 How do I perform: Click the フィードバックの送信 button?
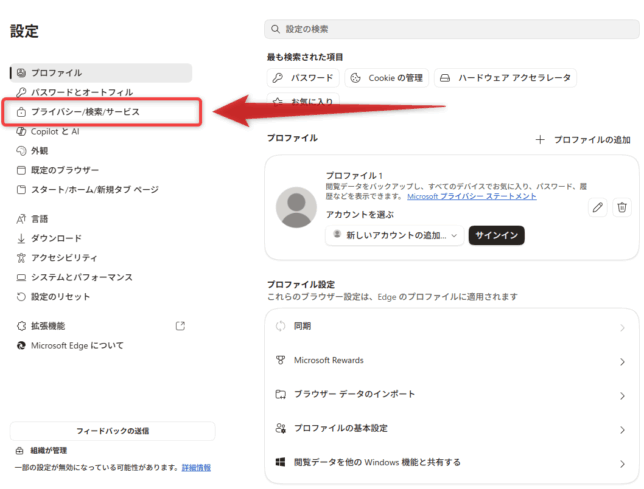point(113,431)
